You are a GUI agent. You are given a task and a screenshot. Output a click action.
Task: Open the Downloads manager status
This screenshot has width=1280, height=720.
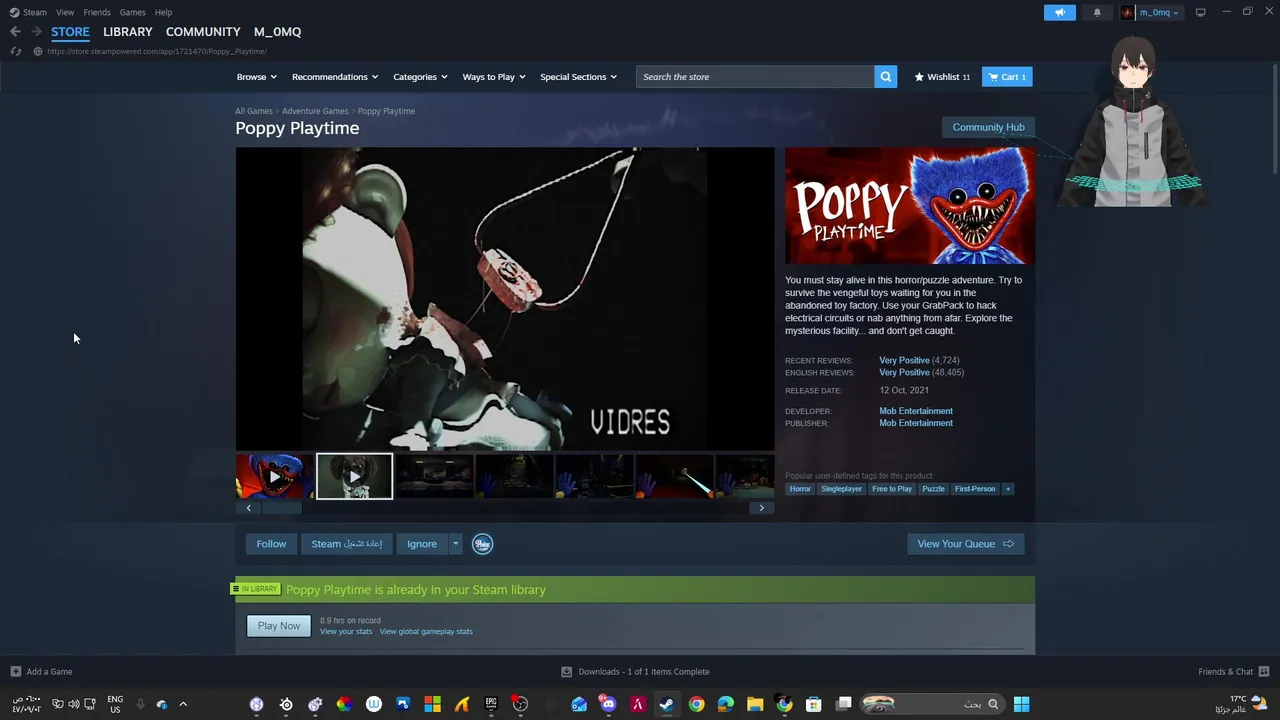click(635, 672)
